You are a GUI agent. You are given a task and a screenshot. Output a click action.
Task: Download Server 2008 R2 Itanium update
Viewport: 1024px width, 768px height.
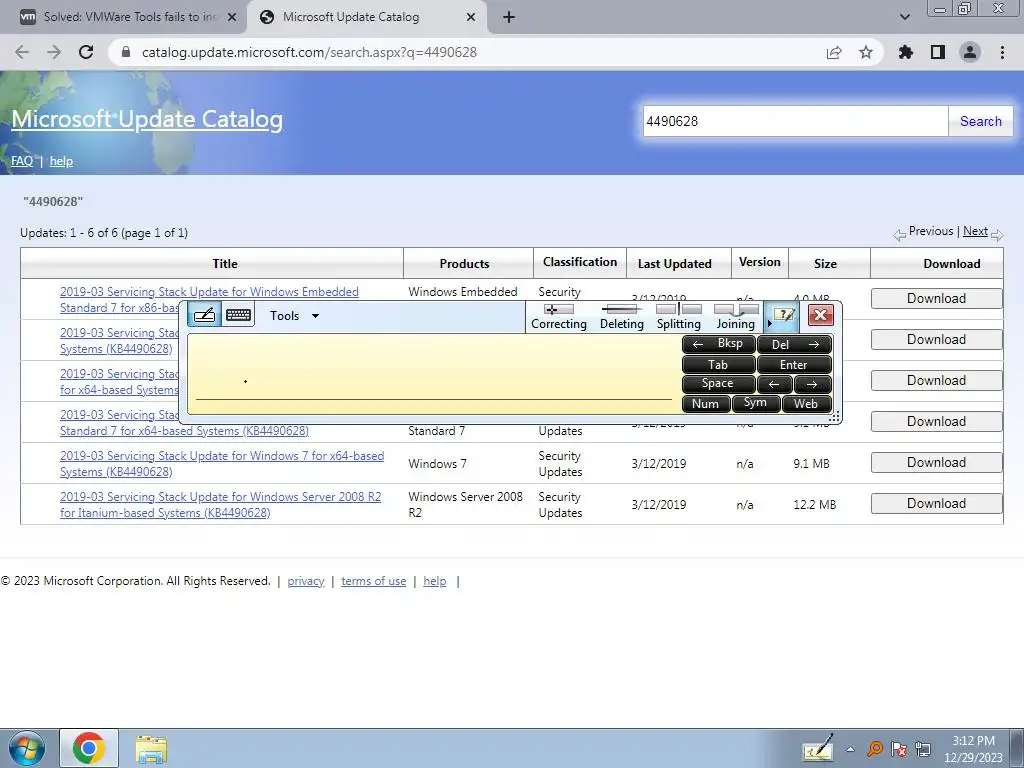[936, 504]
